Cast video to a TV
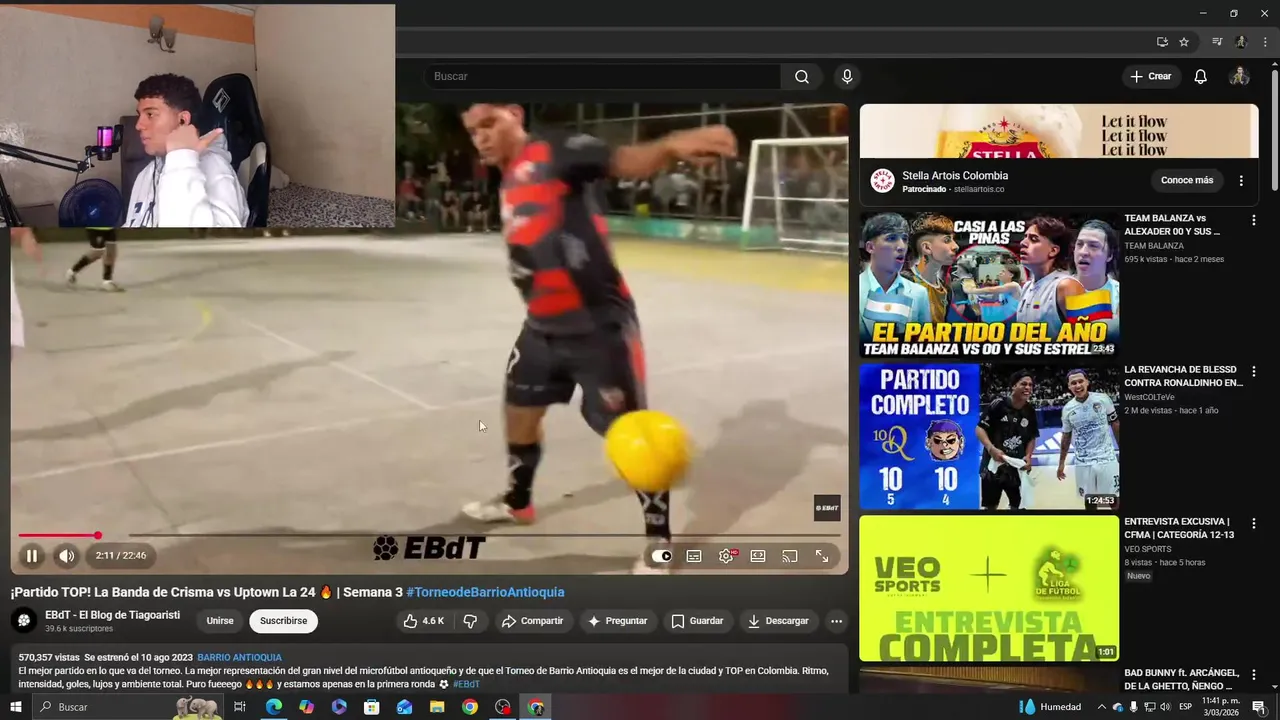The width and height of the screenshot is (1280, 720). [790, 556]
